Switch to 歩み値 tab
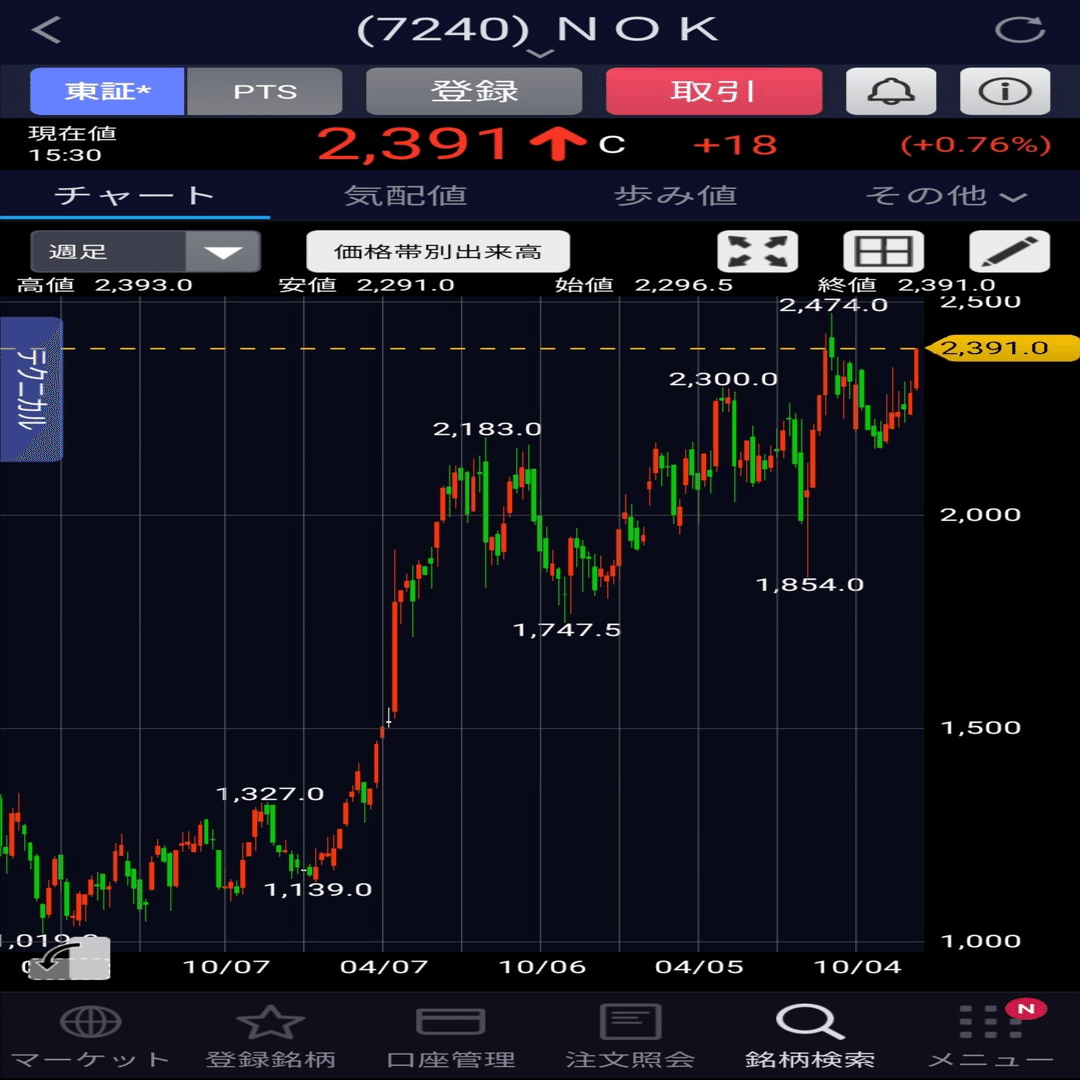Image resolution: width=1080 pixels, height=1080 pixels. coord(676,196)
